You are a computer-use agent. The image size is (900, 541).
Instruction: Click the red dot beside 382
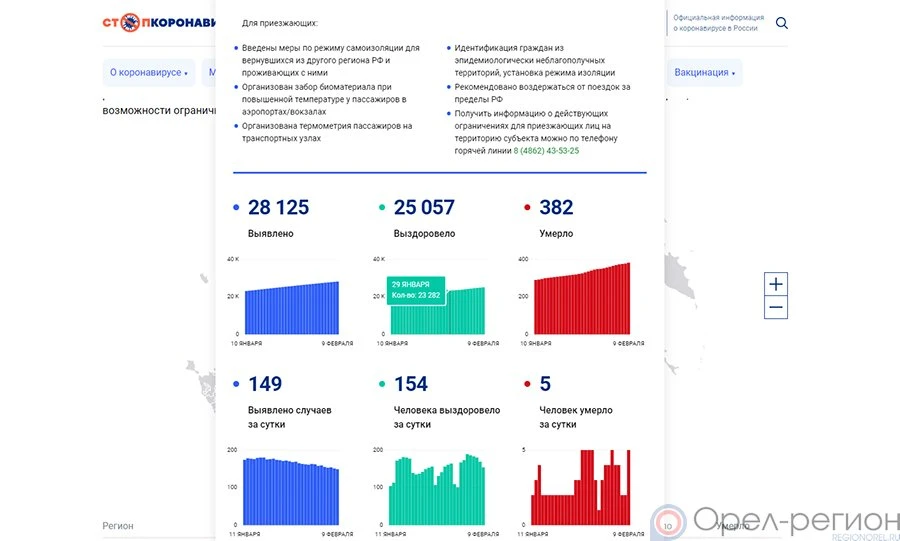[x=528, y=208]
